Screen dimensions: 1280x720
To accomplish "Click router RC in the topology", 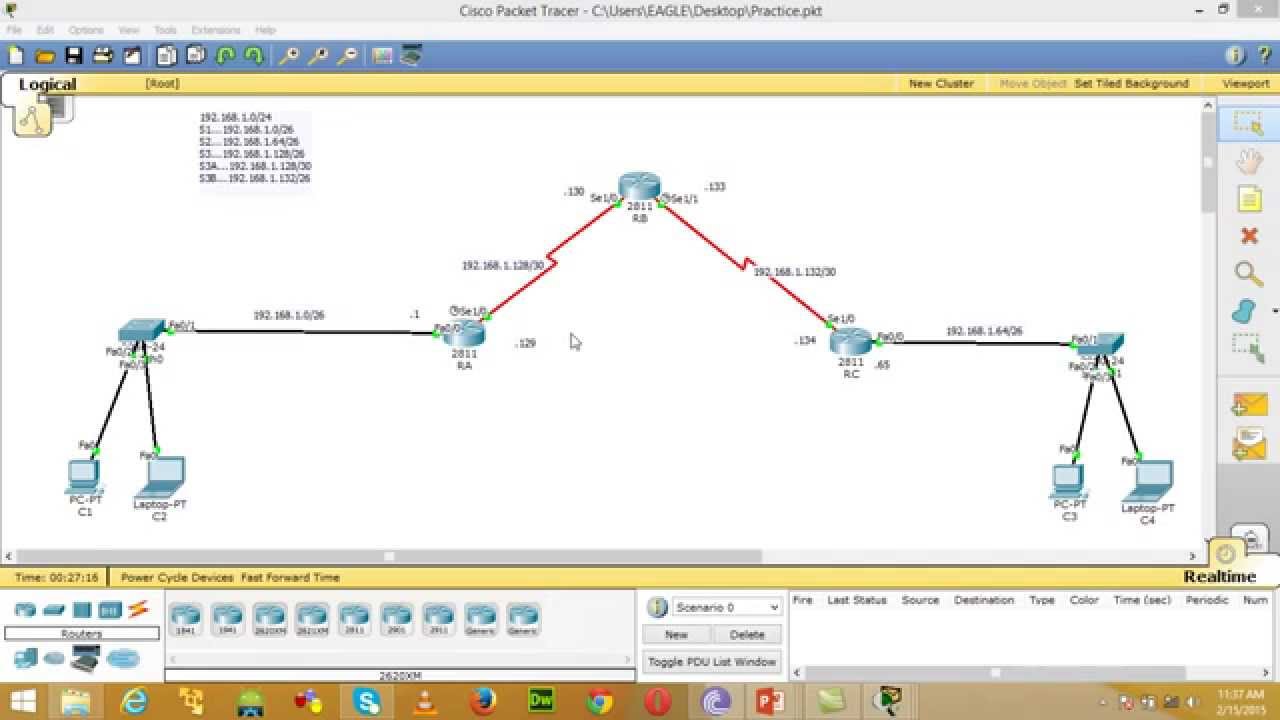I will 851,342.
